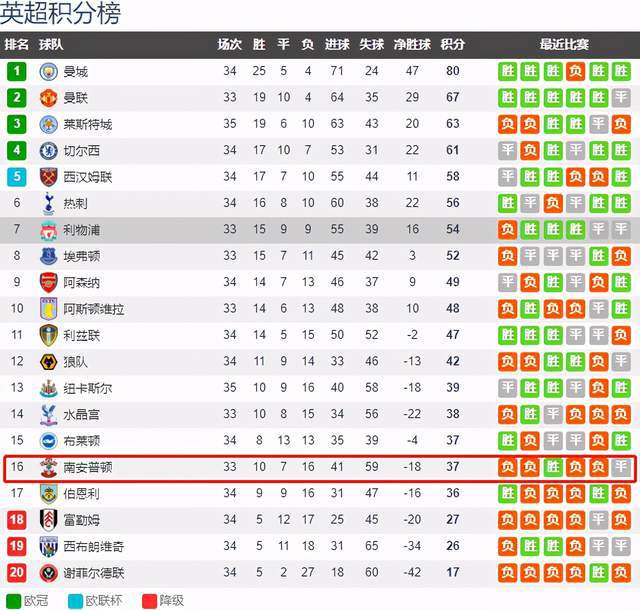The height and width of the screenshot is (610, 640).
Task: Click the Wolves club badge
Action: (x=48, y=362)
